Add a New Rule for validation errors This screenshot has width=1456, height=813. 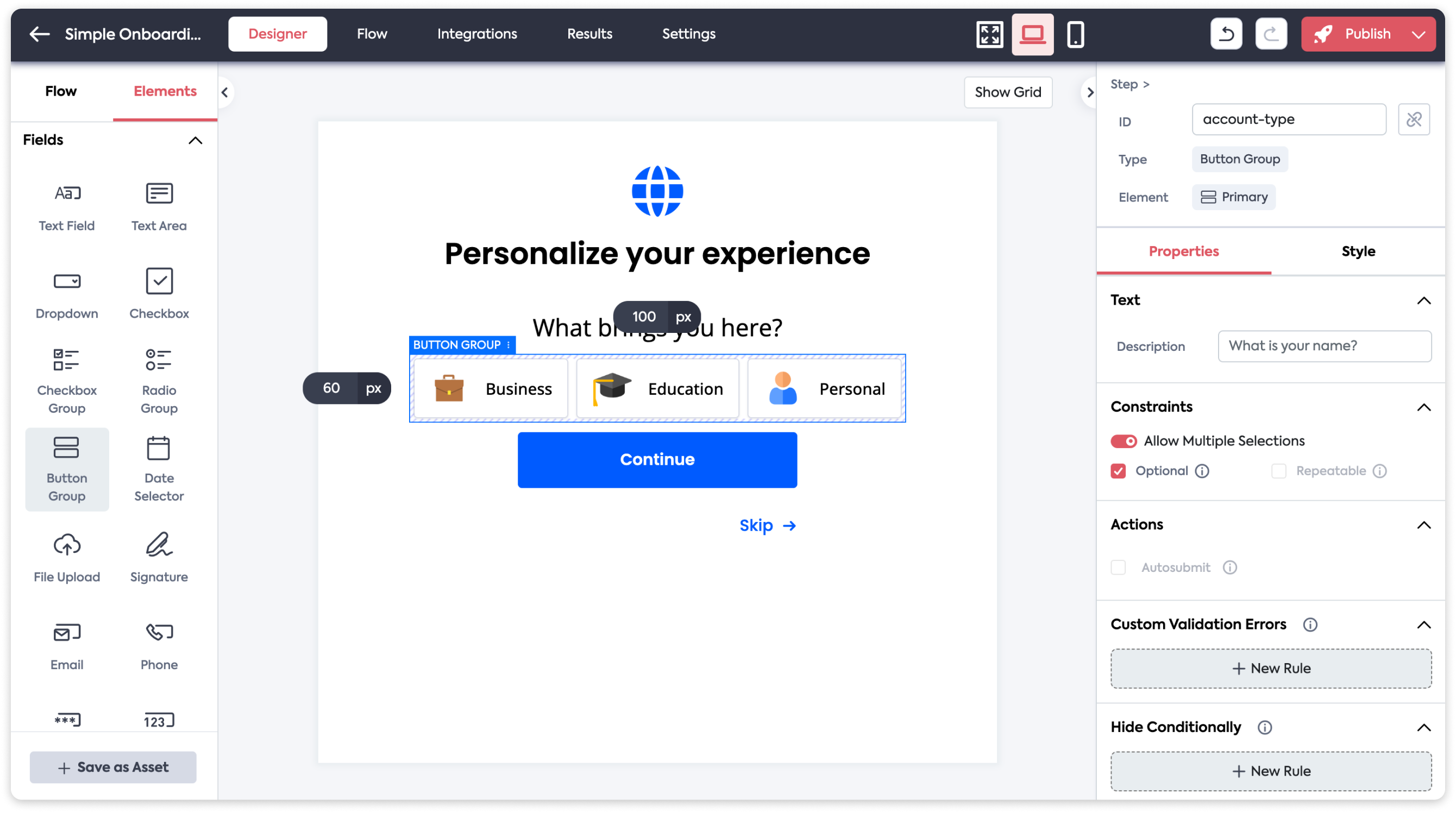click(x=1271, y=668)
